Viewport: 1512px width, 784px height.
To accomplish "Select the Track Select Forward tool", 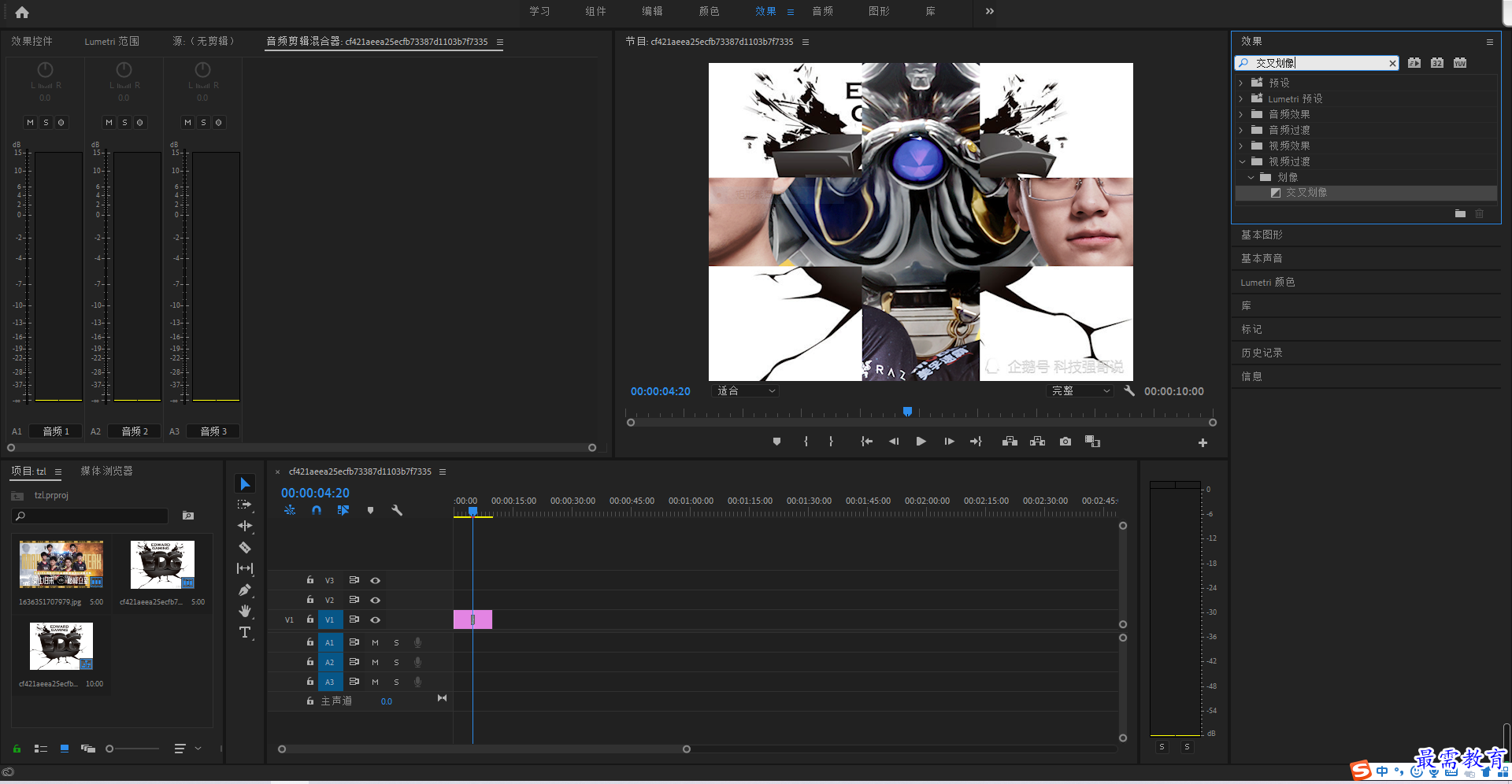I will point(245,505).
